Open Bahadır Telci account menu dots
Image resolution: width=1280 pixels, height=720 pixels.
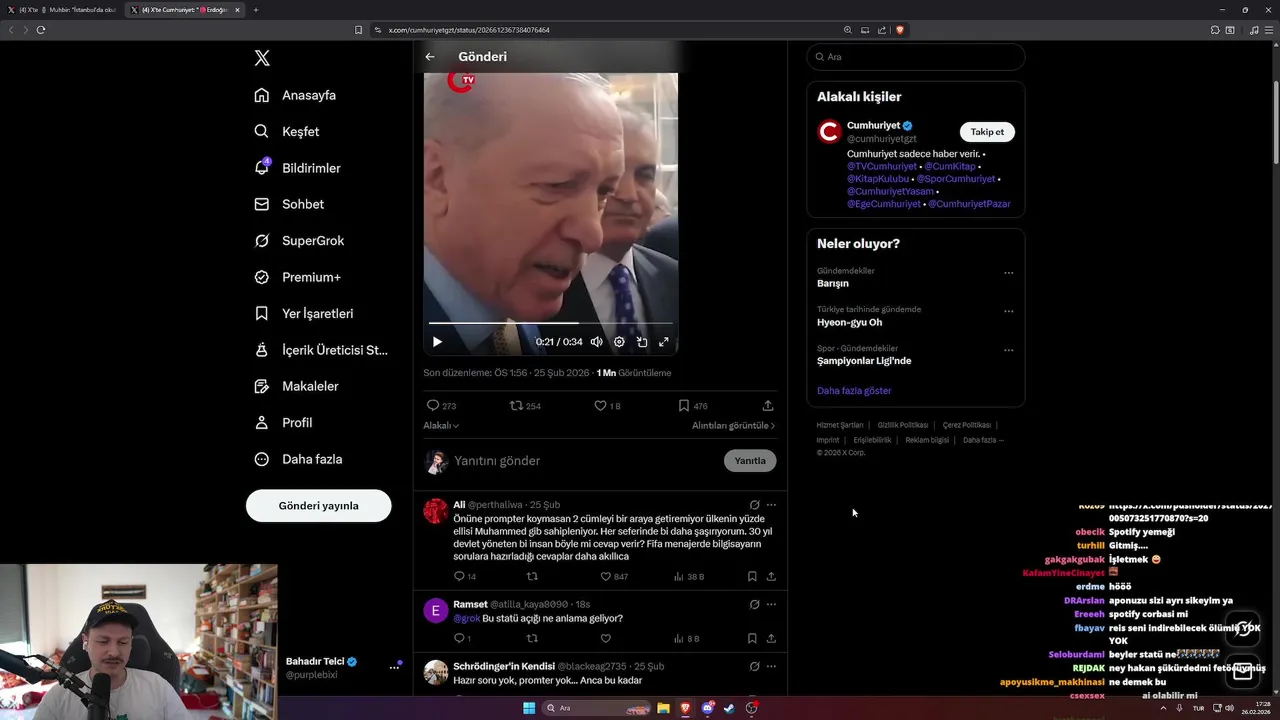[394, 668]
